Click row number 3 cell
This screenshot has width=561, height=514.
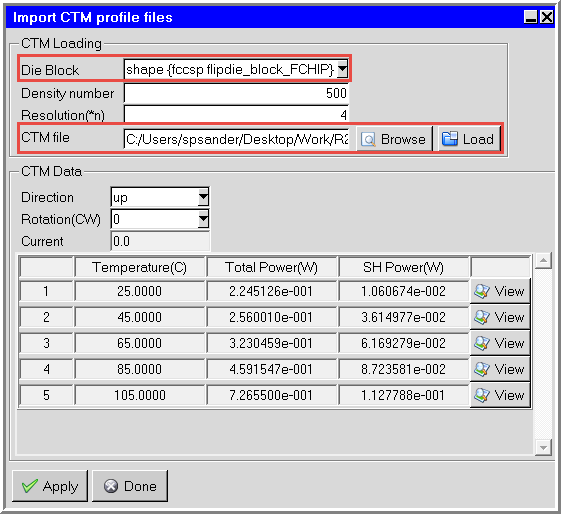tap(46, 343)
